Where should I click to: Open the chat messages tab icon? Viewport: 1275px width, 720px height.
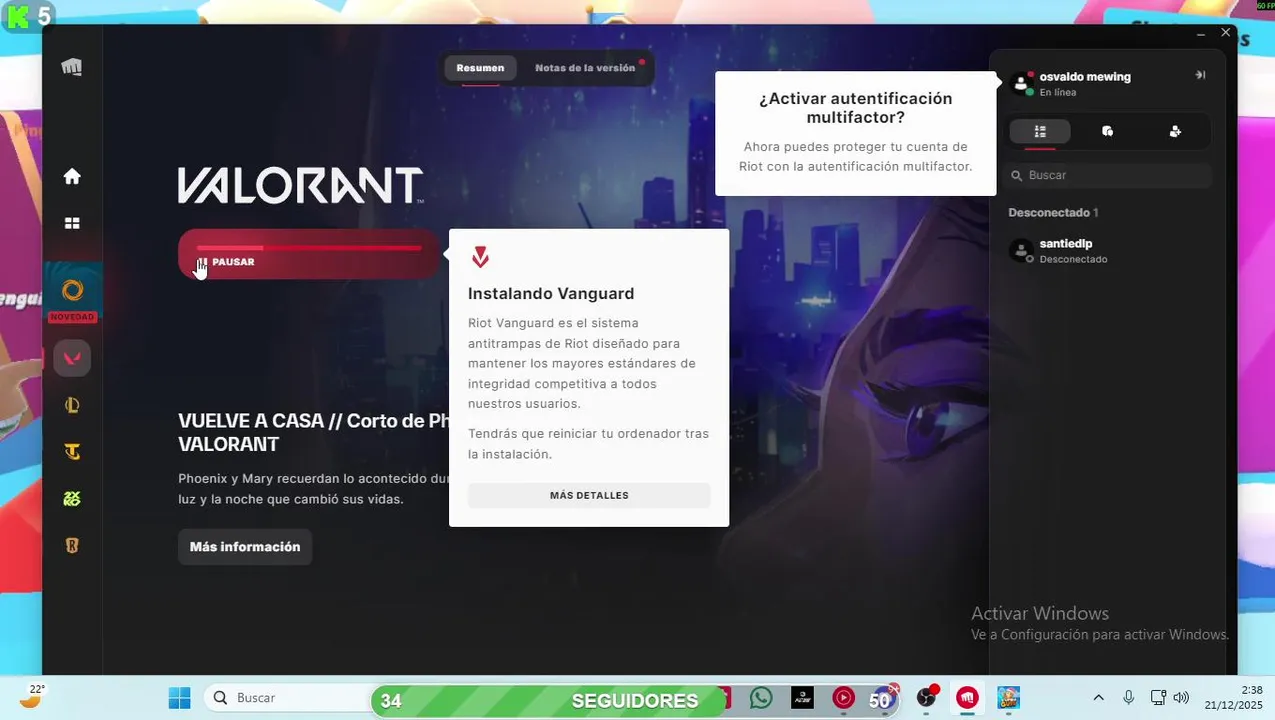click(x=1107, y=131)
